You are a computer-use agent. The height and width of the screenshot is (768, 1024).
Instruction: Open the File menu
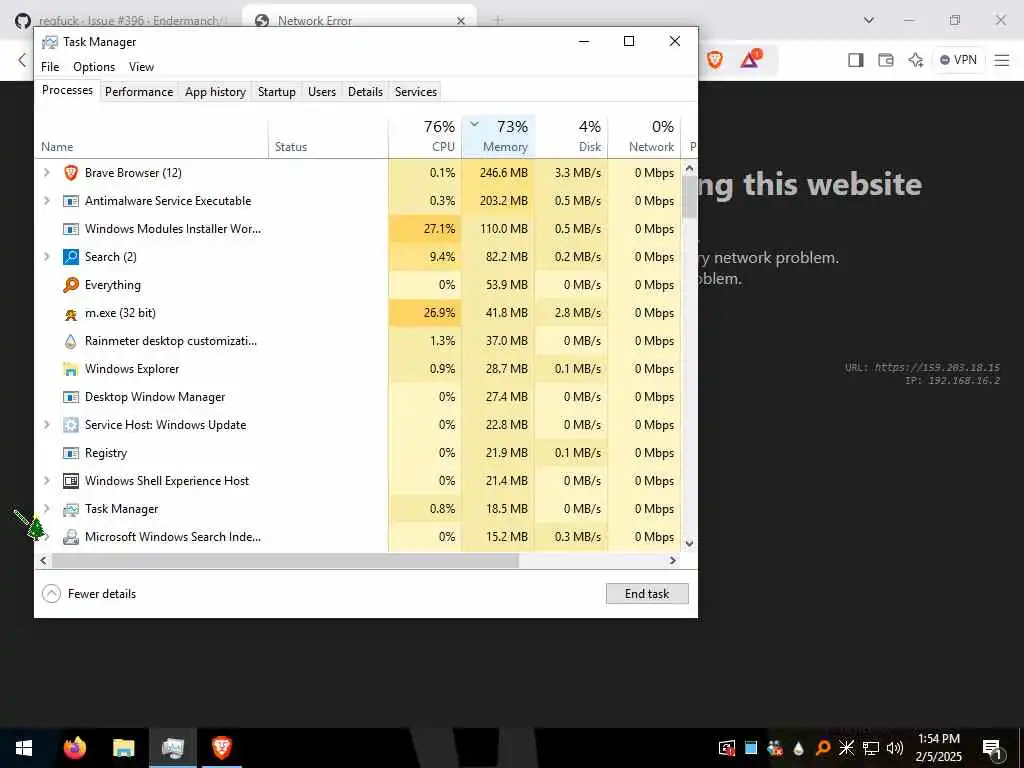[x=50, y=67]
